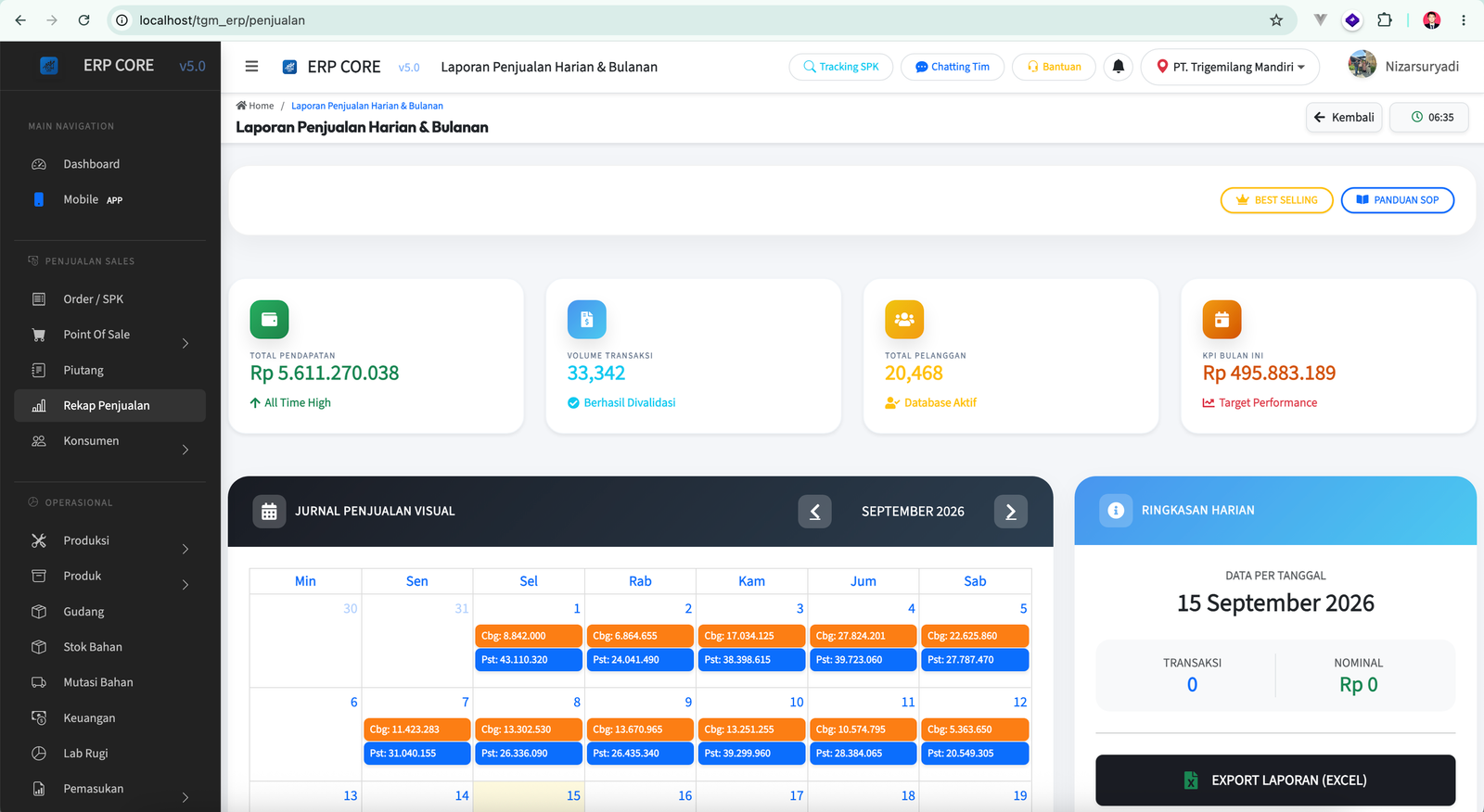Open the browser profile avatar
1484x812 pixels.
tap(1432, 20)
